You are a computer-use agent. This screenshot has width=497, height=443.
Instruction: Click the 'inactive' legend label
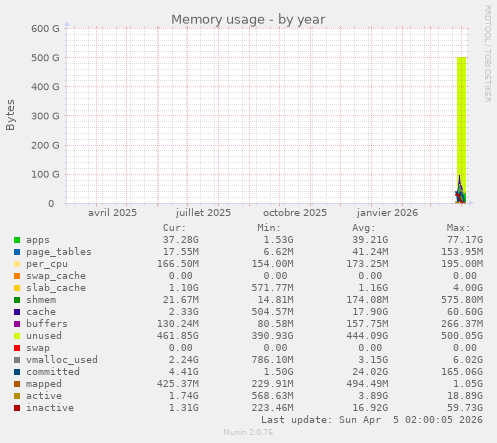[x=50, y=408]
